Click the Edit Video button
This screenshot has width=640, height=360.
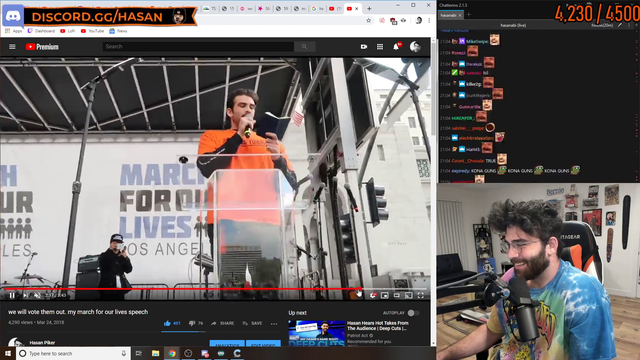pyautogui.click(x=263, y=344)
